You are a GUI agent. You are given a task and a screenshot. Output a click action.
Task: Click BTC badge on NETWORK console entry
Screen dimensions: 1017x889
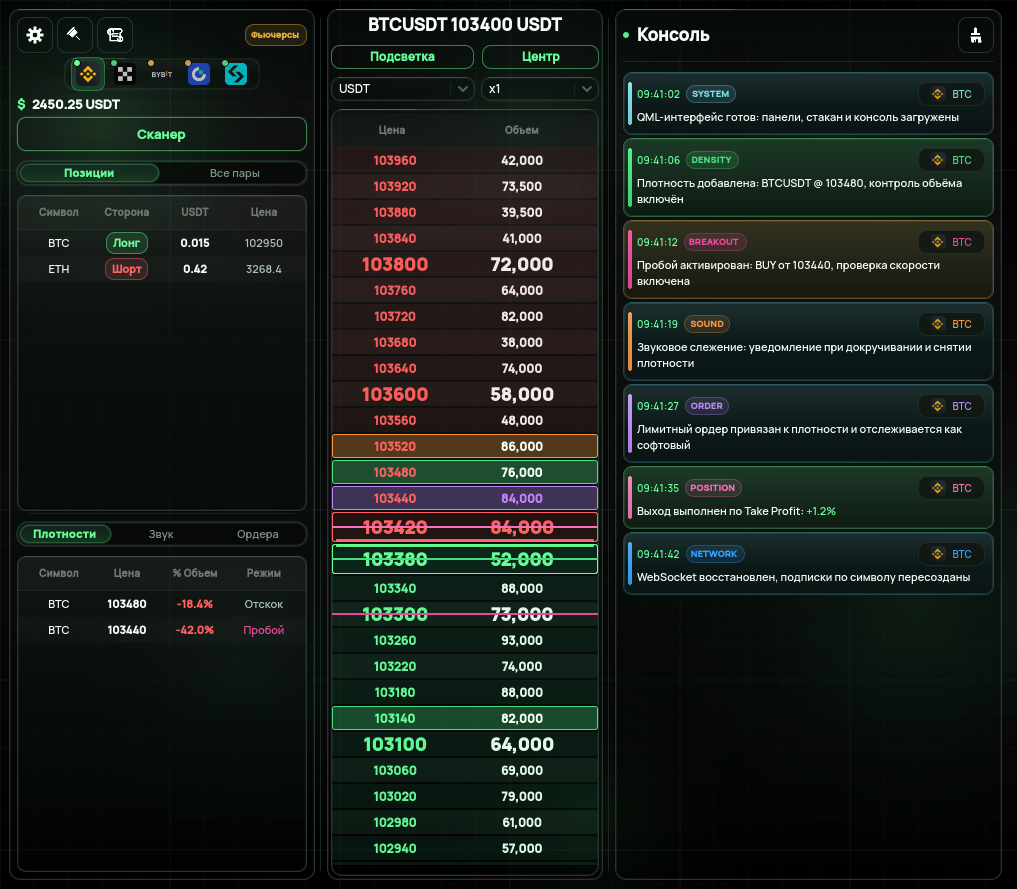pos(951,554)
